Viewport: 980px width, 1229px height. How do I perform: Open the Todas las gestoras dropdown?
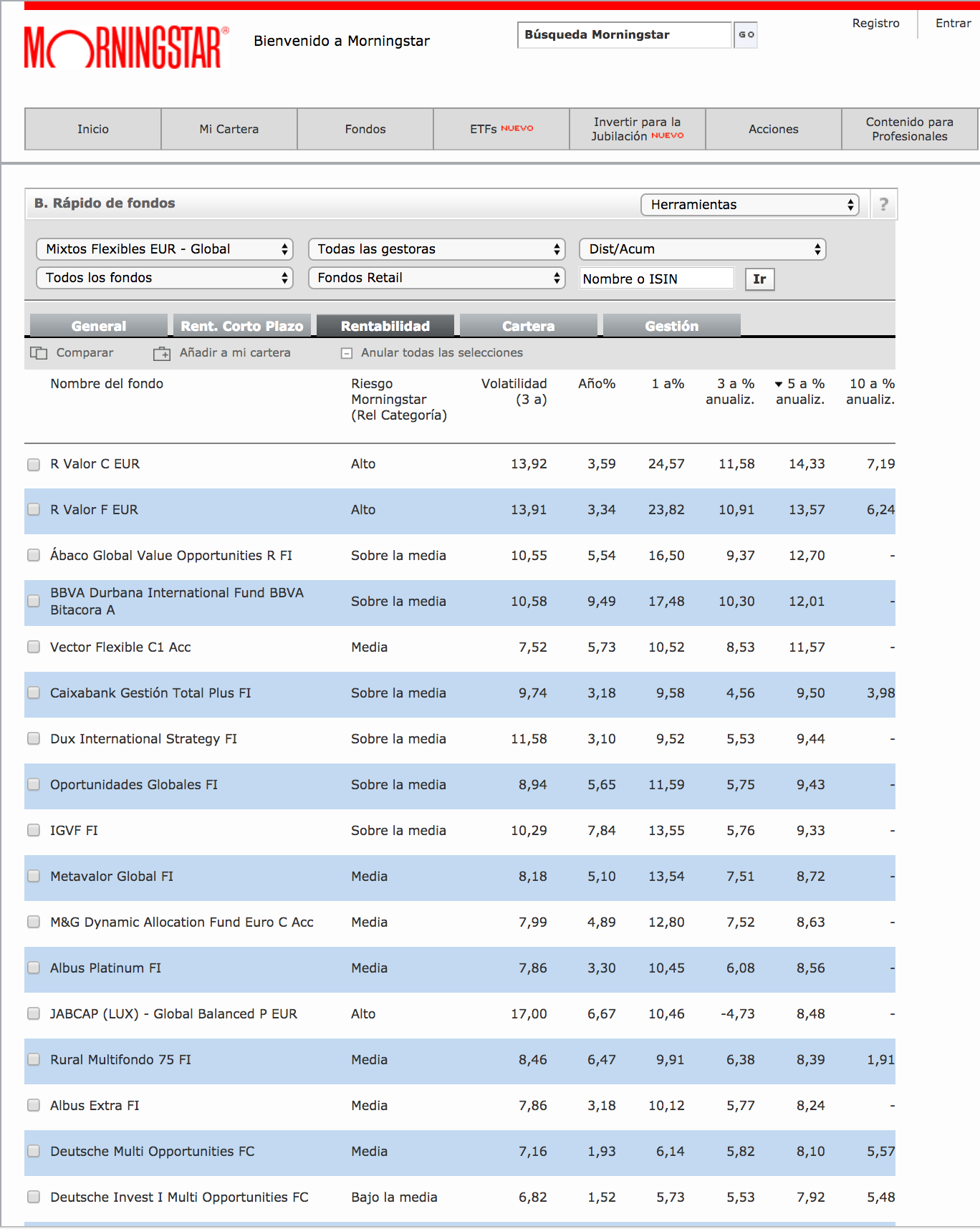click(437, 249)
